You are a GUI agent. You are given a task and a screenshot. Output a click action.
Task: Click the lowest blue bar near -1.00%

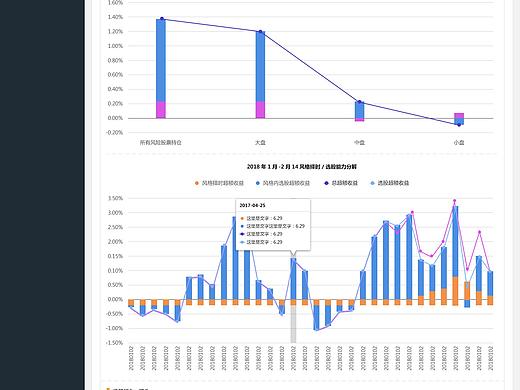(316, 318)
